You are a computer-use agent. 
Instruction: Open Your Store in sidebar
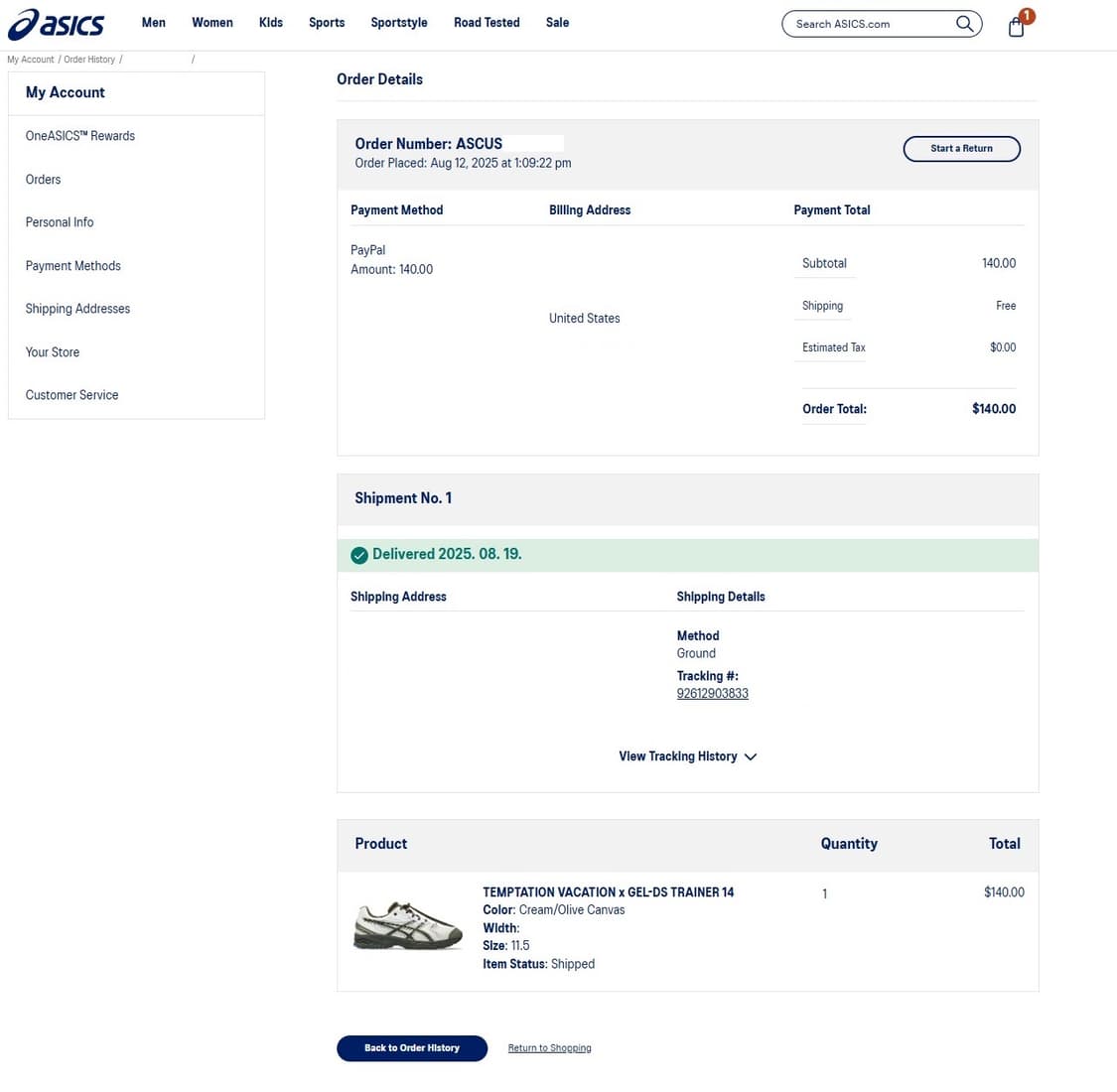(52, 351)
